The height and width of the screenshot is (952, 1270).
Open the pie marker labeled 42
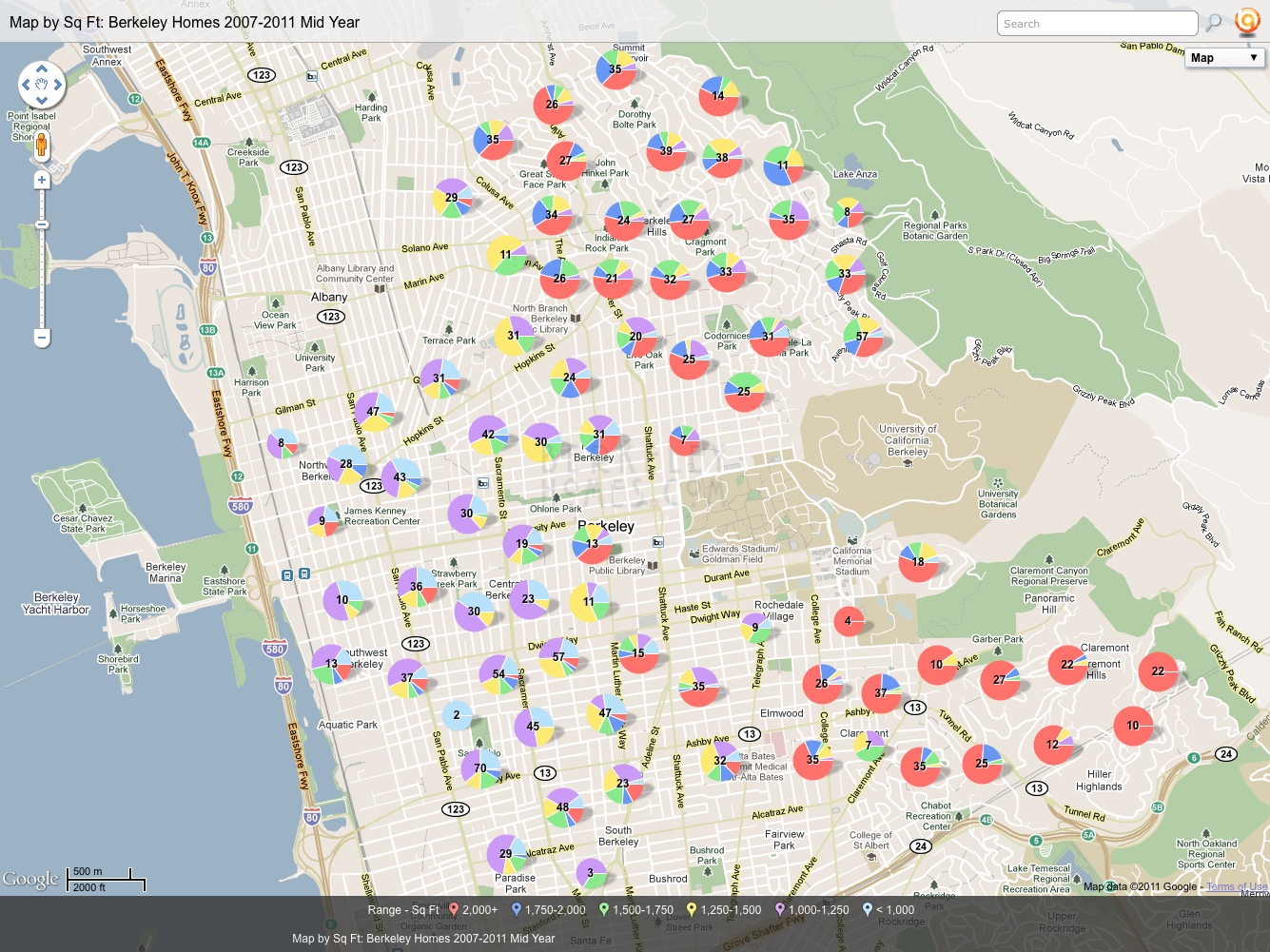tap(489, 435)
